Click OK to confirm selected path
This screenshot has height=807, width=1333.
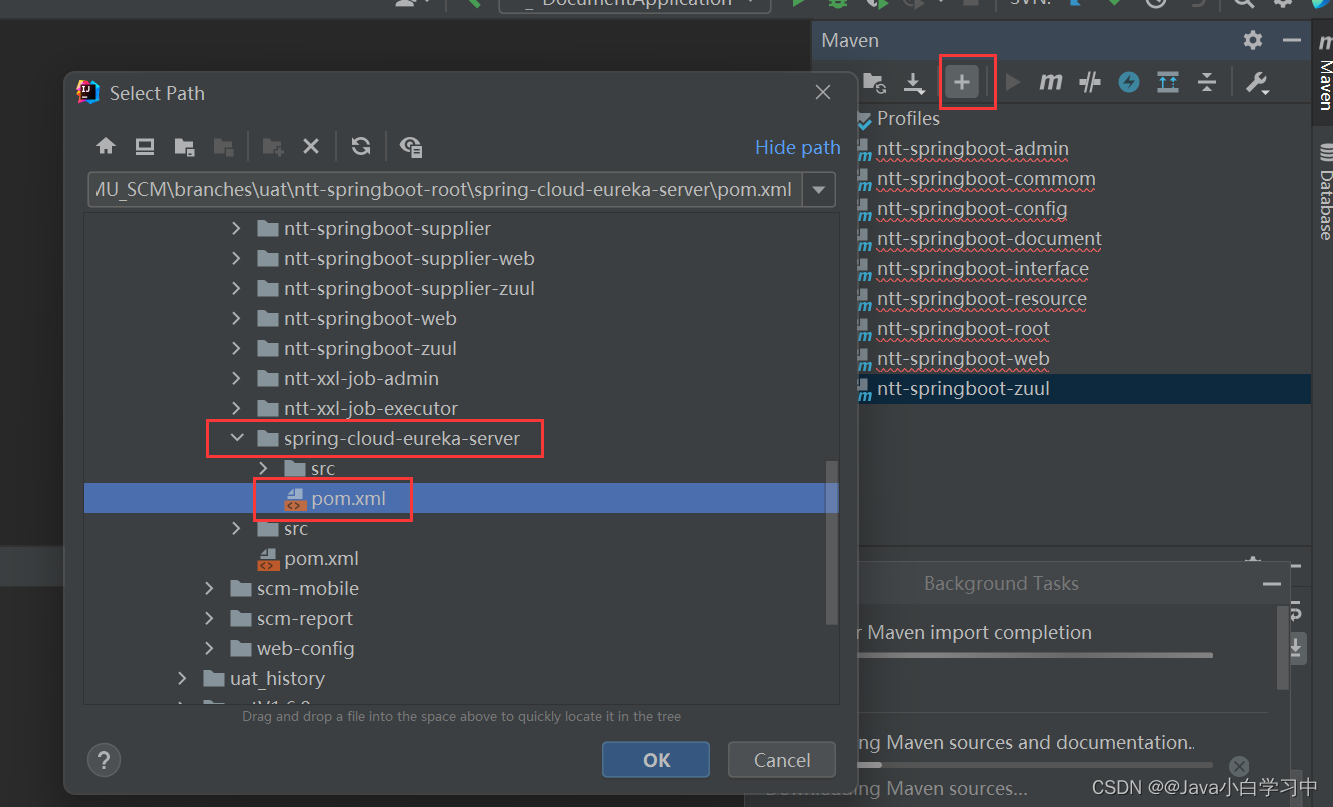[656, 760]
